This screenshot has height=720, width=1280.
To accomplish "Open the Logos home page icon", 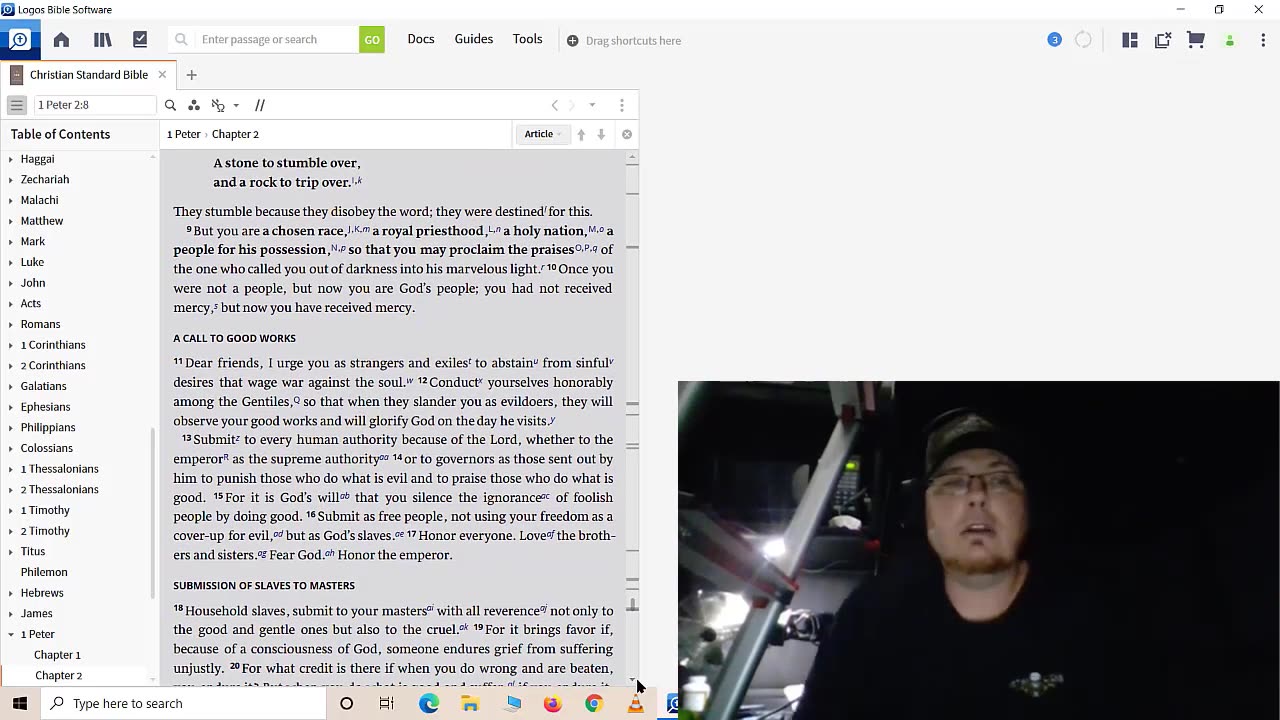I will [x=61, y=40].
